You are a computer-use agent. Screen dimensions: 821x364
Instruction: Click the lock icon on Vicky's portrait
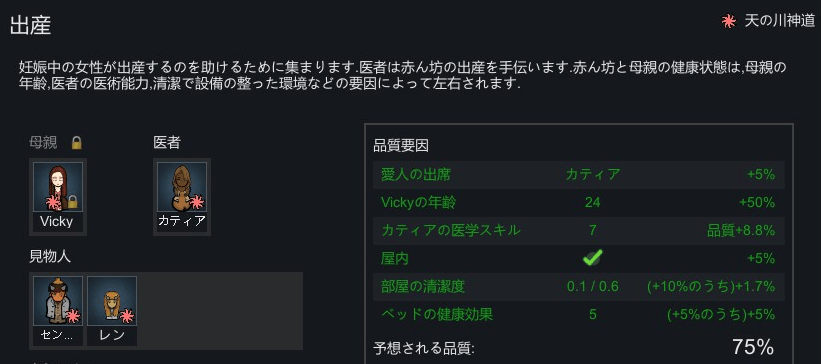click(x=73, y=202)
